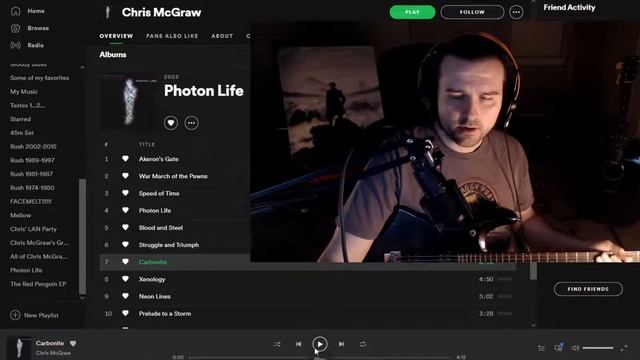Click the Carbonite title in player bar
640x360 pixels.
pyautogui.click(x=50, y=343)
